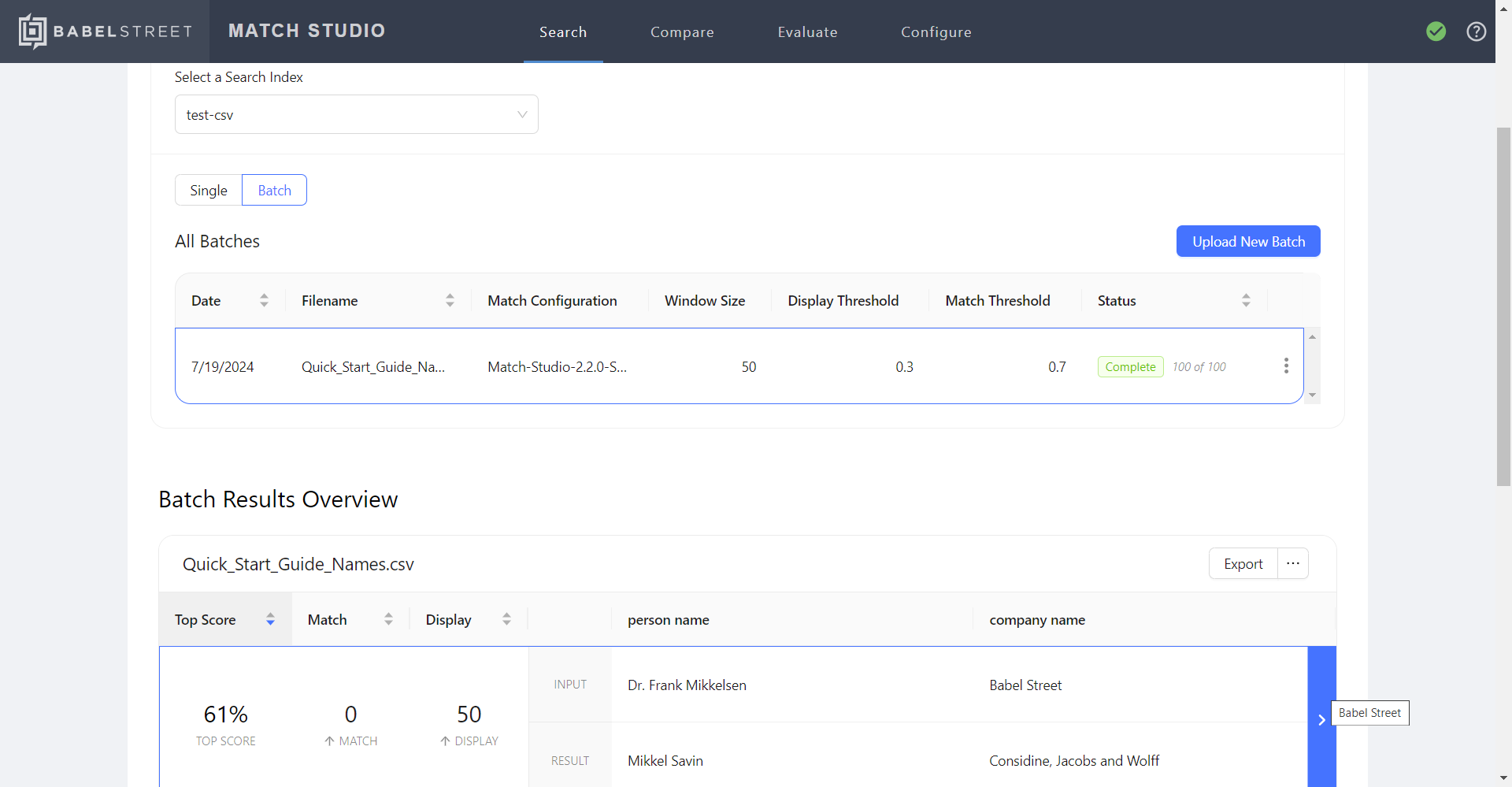
Task: Open the three-dot menu for Quick_Start_Guide batch row
Action: 1286,366
